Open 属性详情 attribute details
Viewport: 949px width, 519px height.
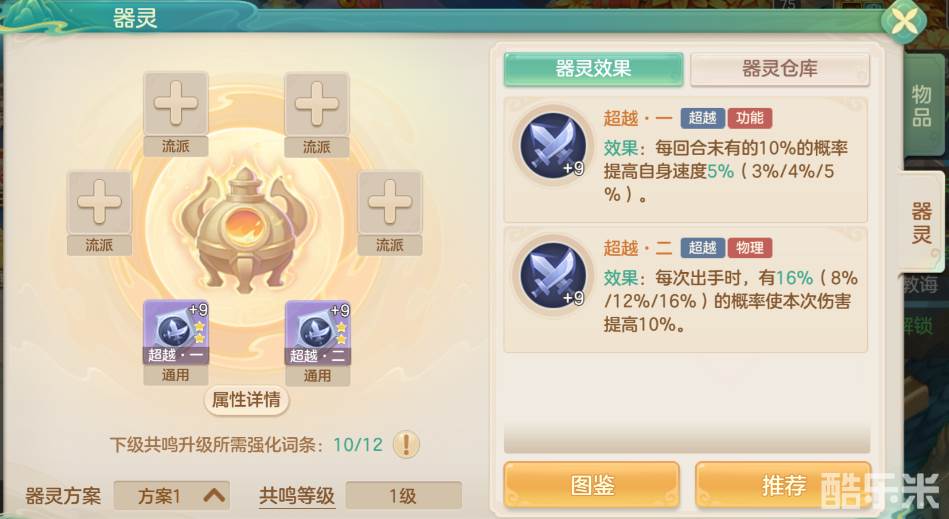(246, 400)
